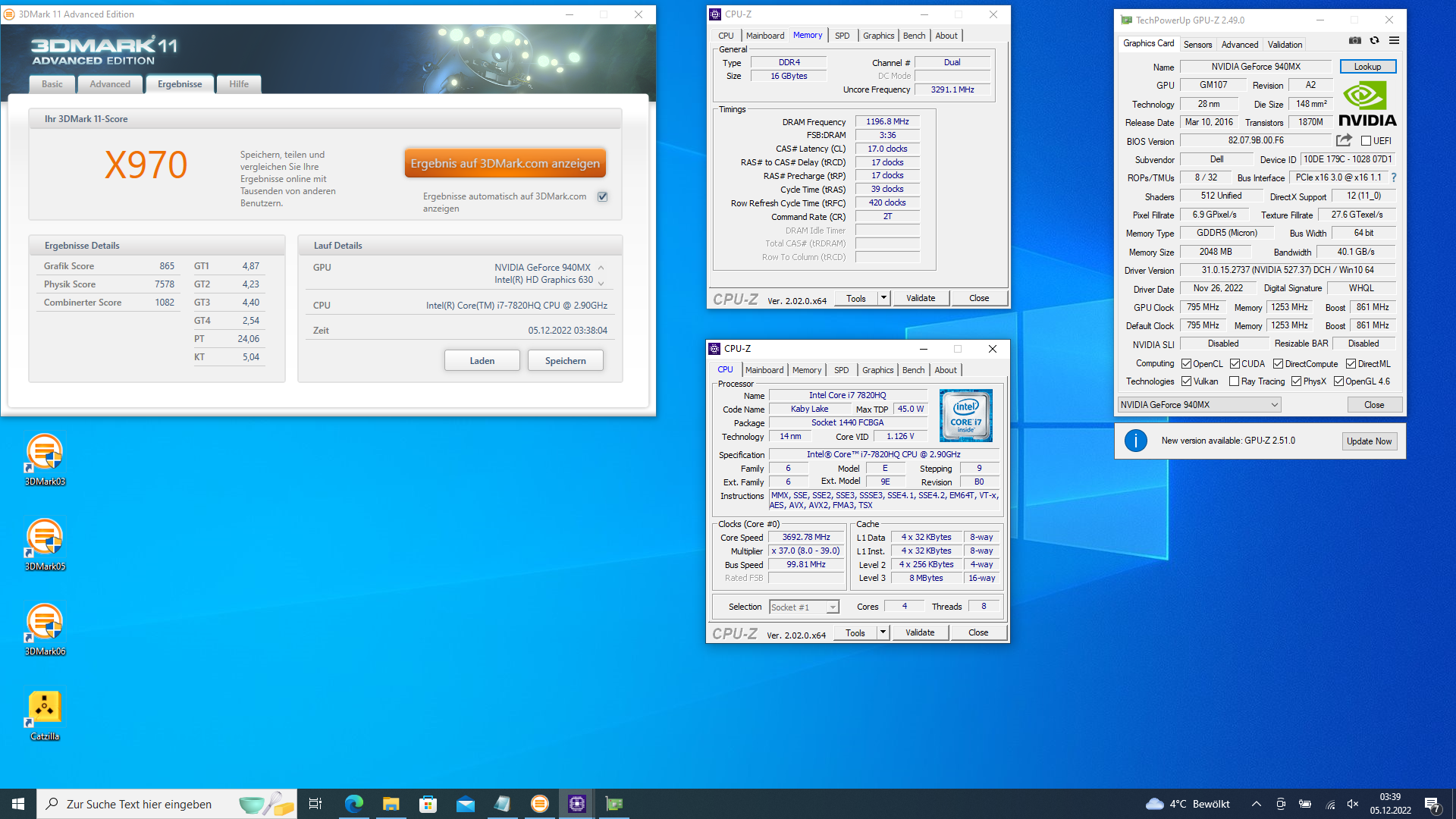Image resolution: width=1456 pixels, height=819 pixels.
Task: Open the notification center icon
Action: 1432,804
